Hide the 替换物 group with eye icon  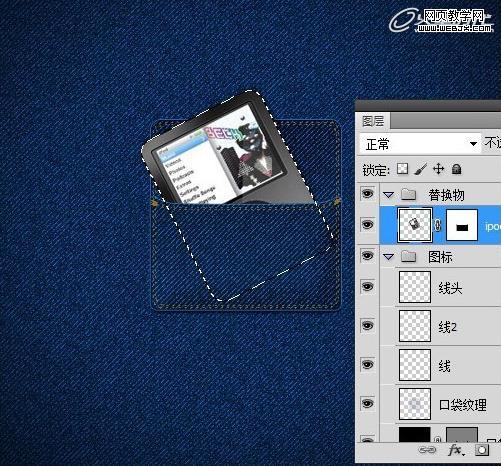pyautogui.click(x=367, y=194)
